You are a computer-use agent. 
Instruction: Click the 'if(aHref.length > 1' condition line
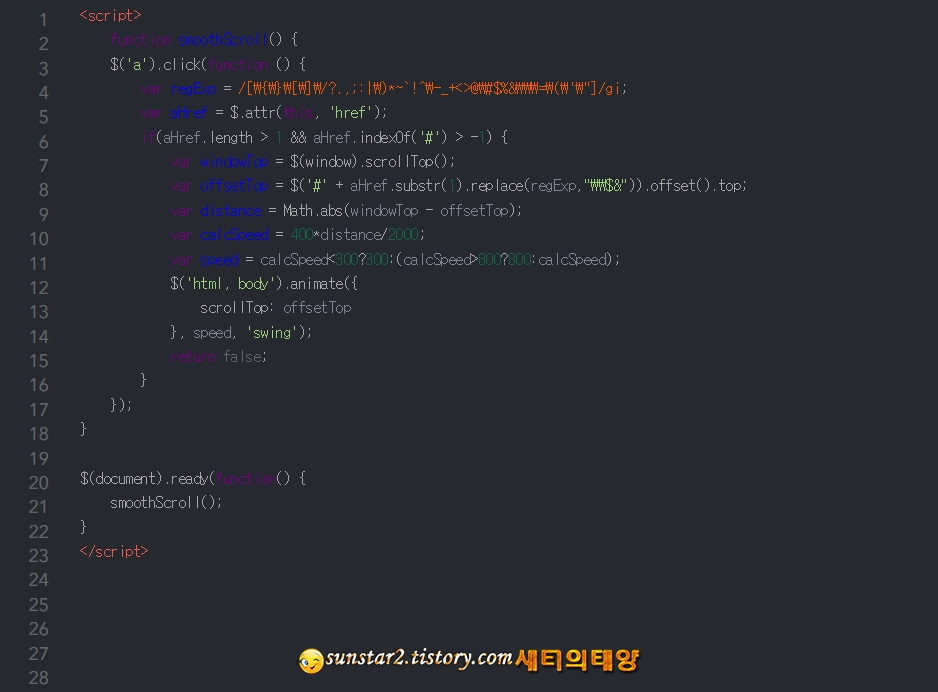[325, 138]
